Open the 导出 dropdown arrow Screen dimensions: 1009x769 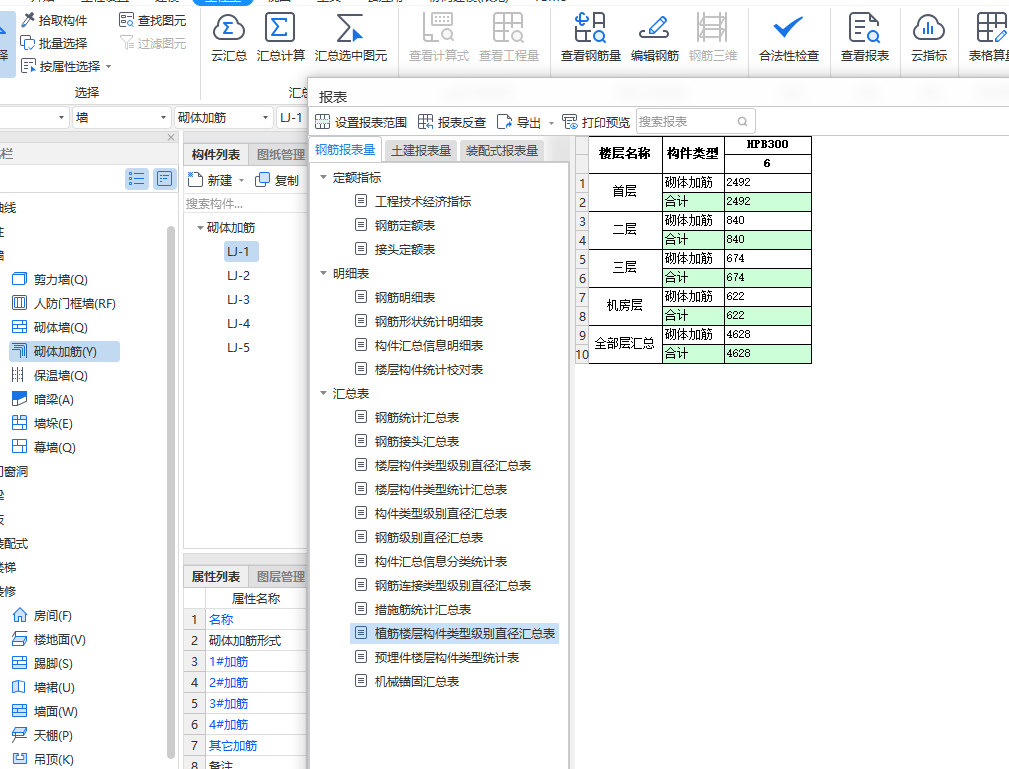click(551, 123)
